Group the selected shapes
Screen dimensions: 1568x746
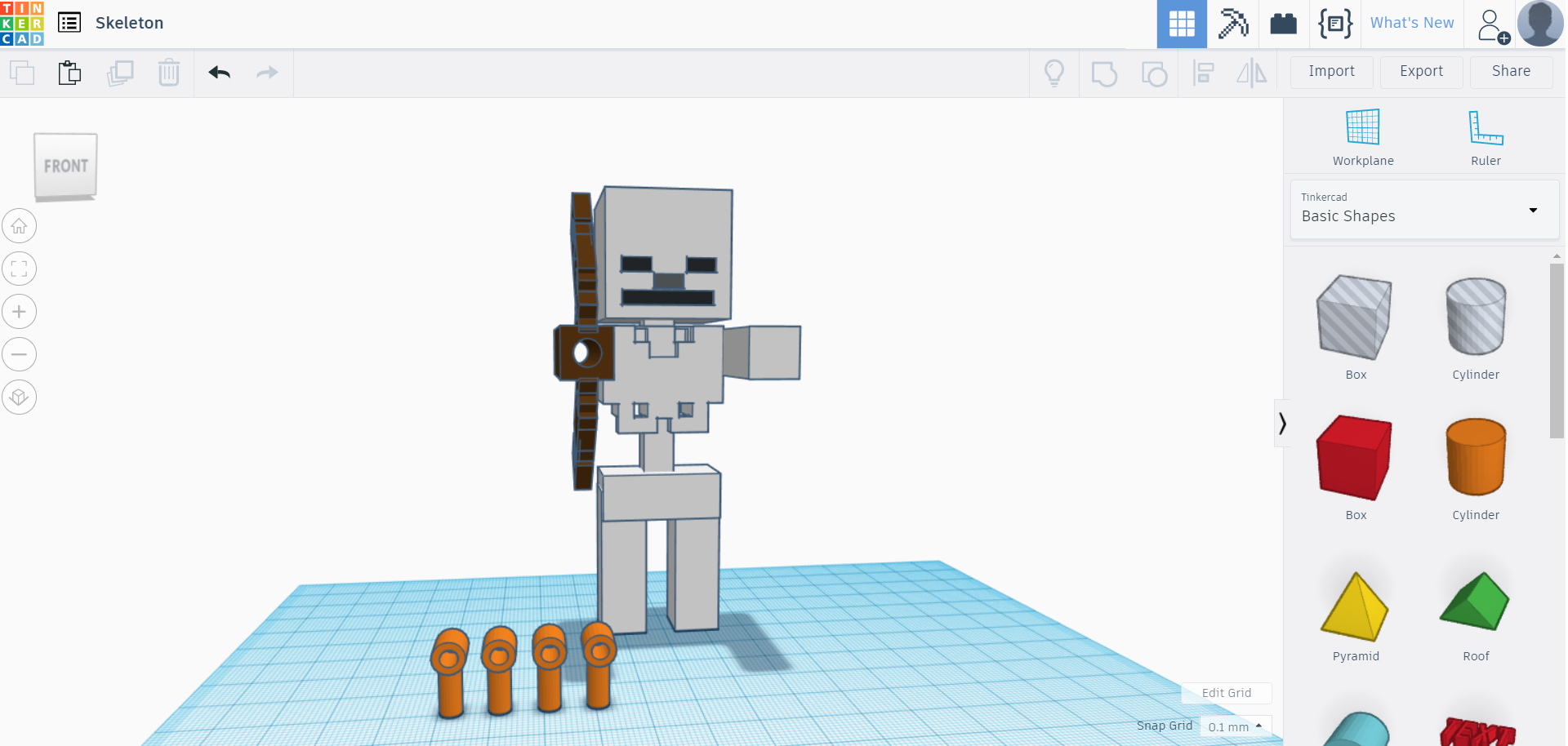[x=1104, y=73]
